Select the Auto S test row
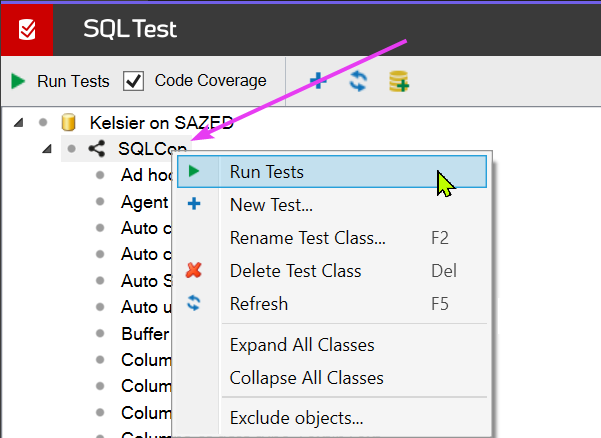The image size is (601, 438). 146,281
